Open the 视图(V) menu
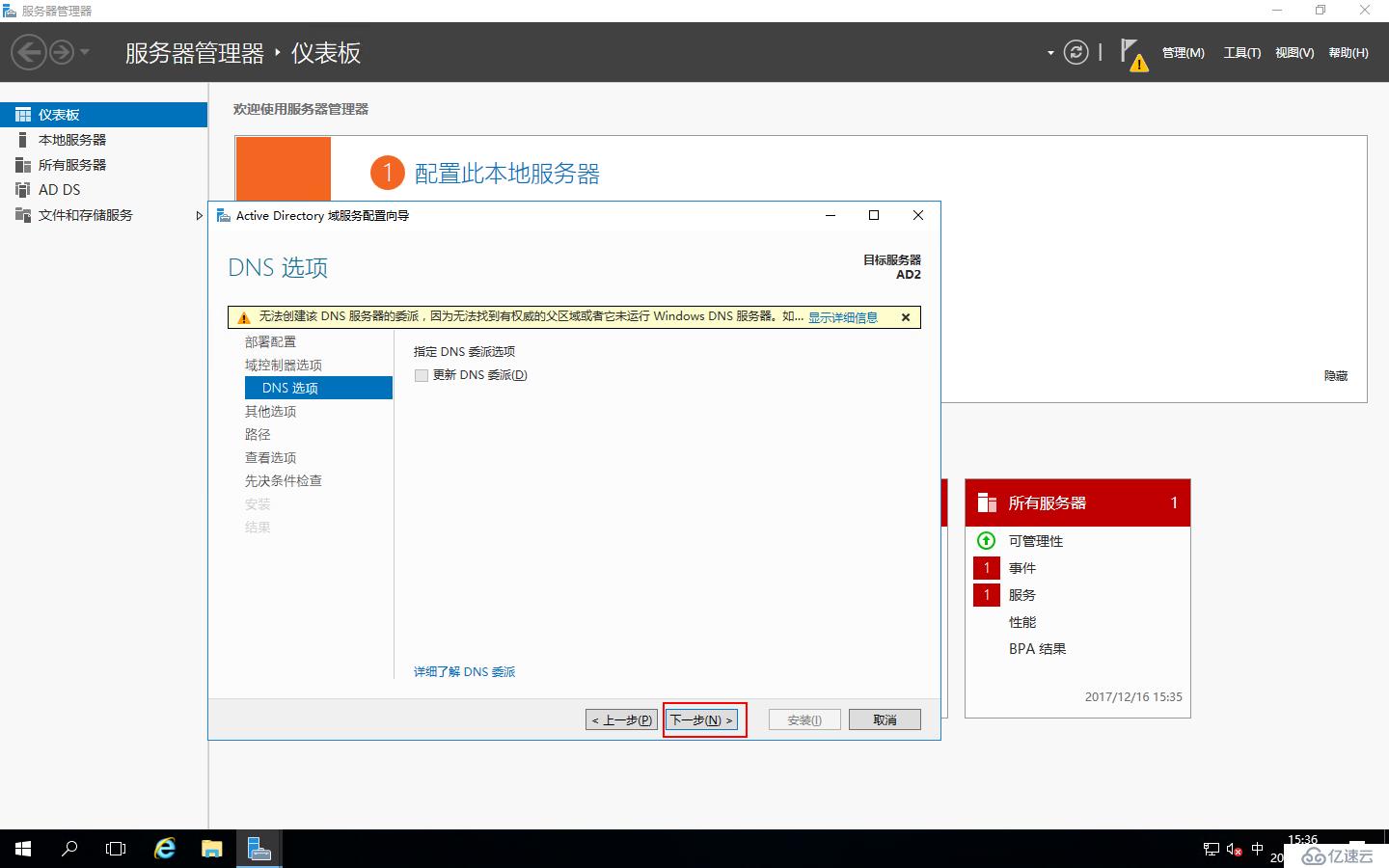Screen dimensions: 1389x868 click(1294, 53)
